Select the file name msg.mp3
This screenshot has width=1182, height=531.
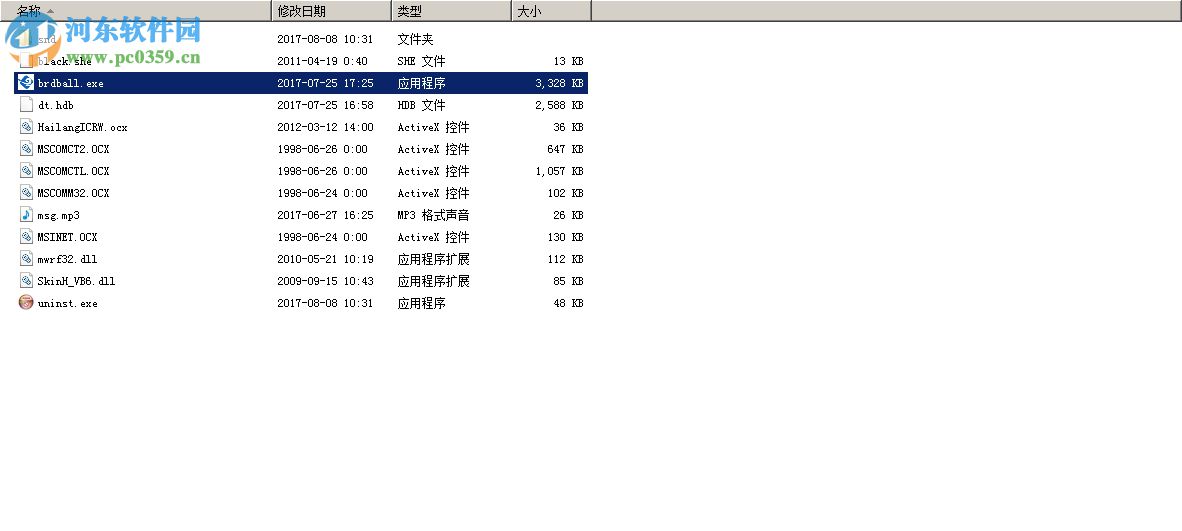[59, 215]
